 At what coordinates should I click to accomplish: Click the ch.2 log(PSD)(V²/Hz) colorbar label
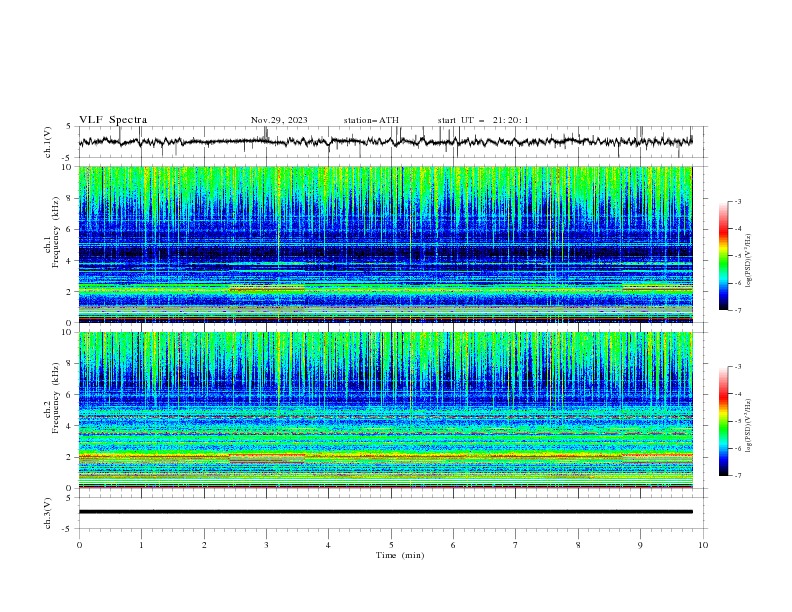(749, 425)
